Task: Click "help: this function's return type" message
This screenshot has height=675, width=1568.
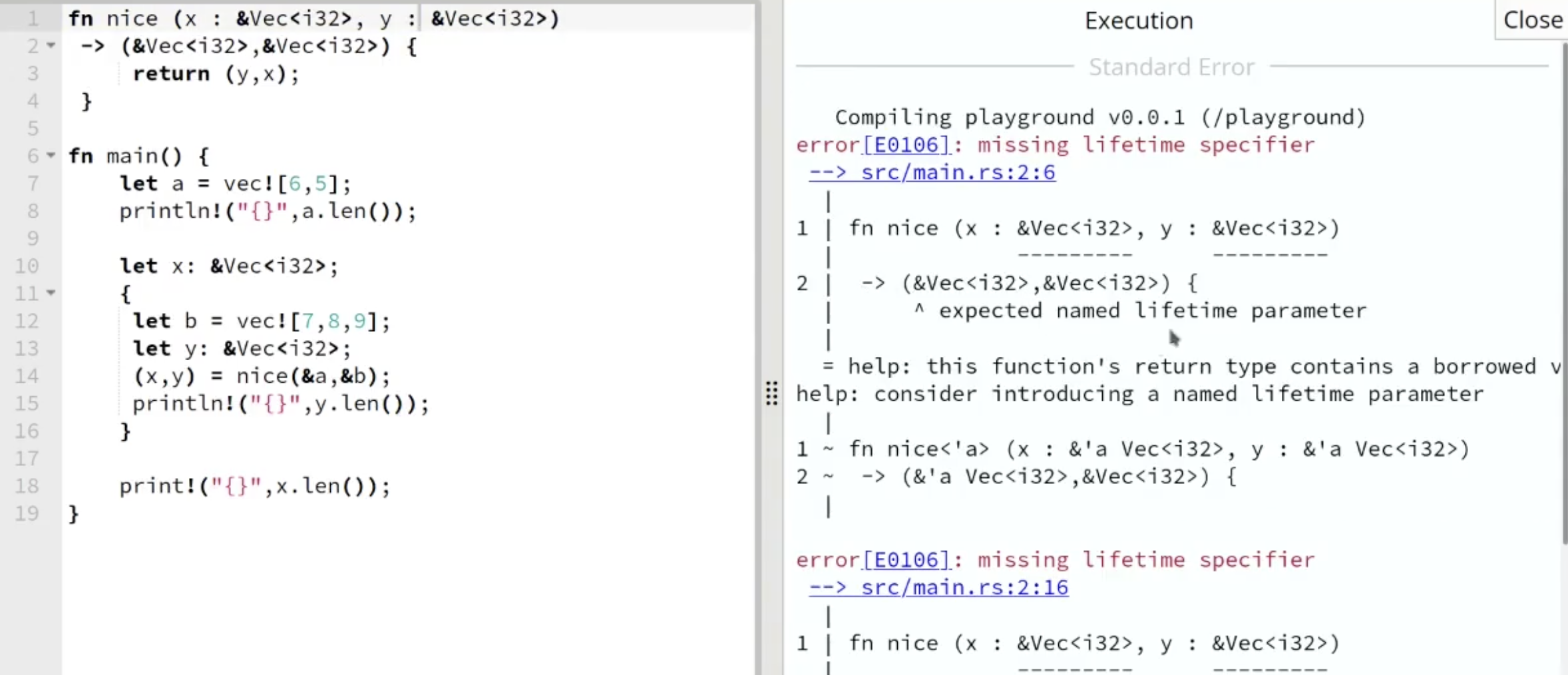Action: coord(1191,367)
